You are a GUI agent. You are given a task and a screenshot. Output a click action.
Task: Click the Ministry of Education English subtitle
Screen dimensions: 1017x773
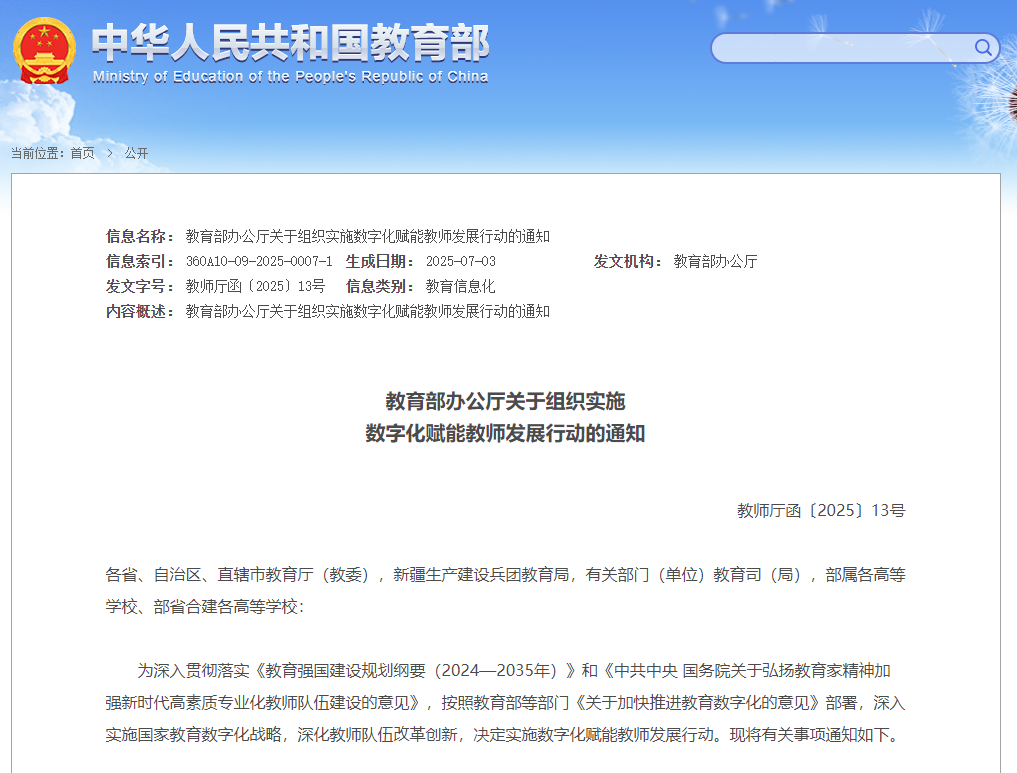[x=290, y=77]
